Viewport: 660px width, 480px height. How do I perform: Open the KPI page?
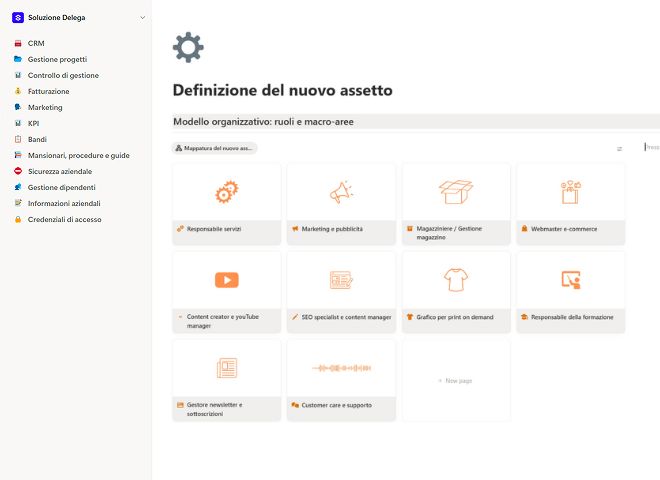pyautogui.click(x=34, y=123)
